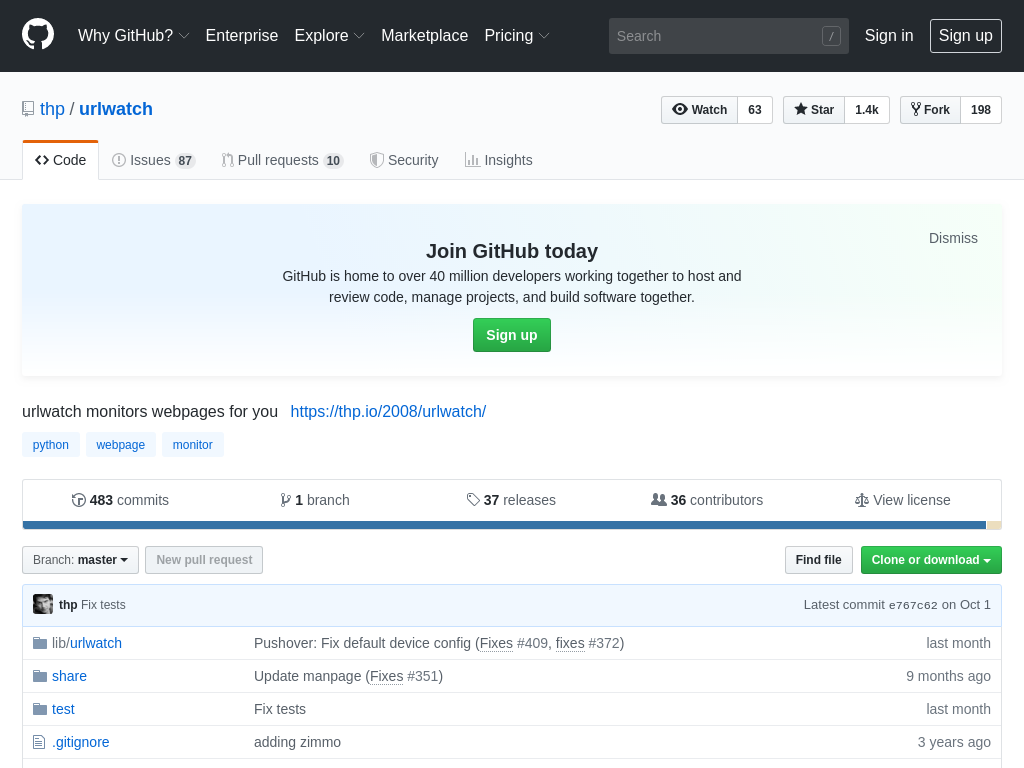Fork the urlwatch repository
1024x768 pixels.
(x=930, y=110)
